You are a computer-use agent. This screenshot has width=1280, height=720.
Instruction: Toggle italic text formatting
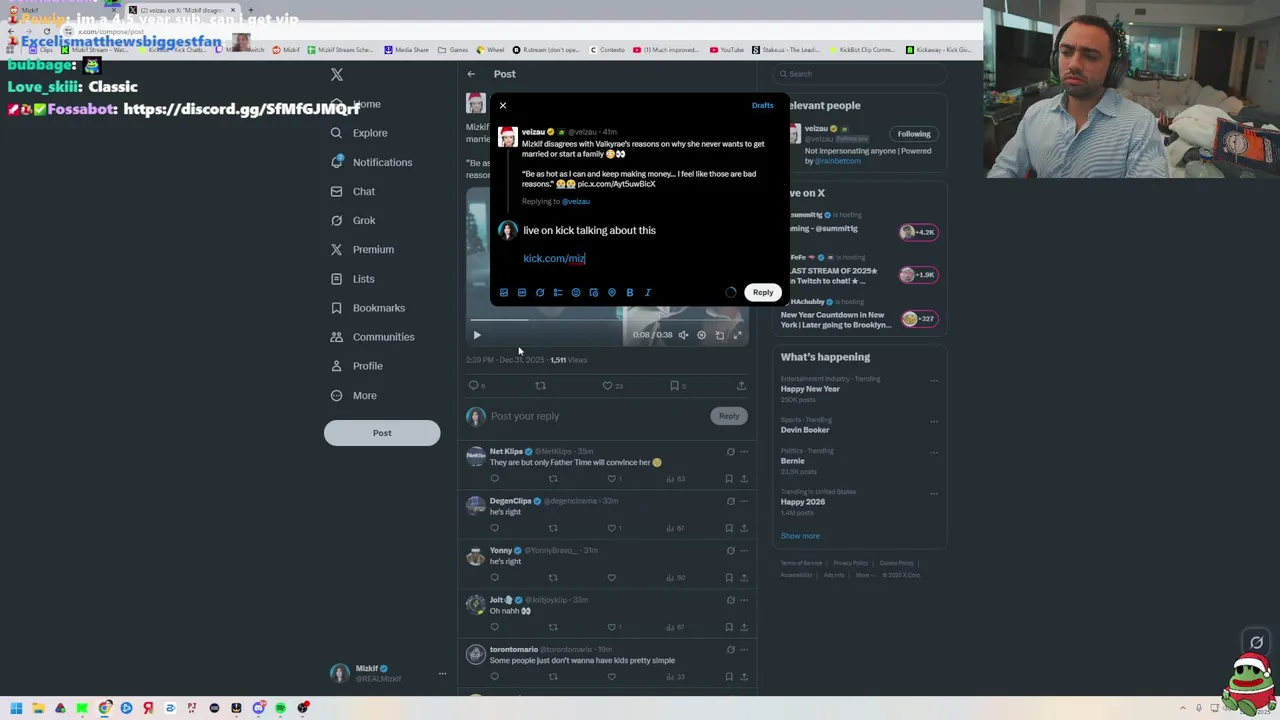click(x=648, y=293)
